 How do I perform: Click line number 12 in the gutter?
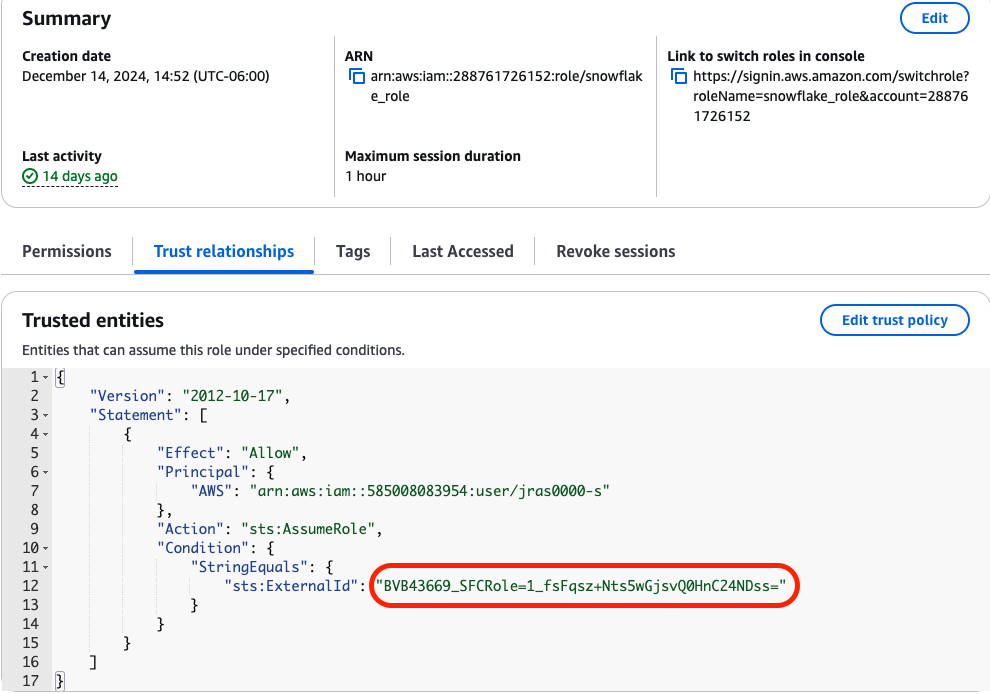pos(30,586)
